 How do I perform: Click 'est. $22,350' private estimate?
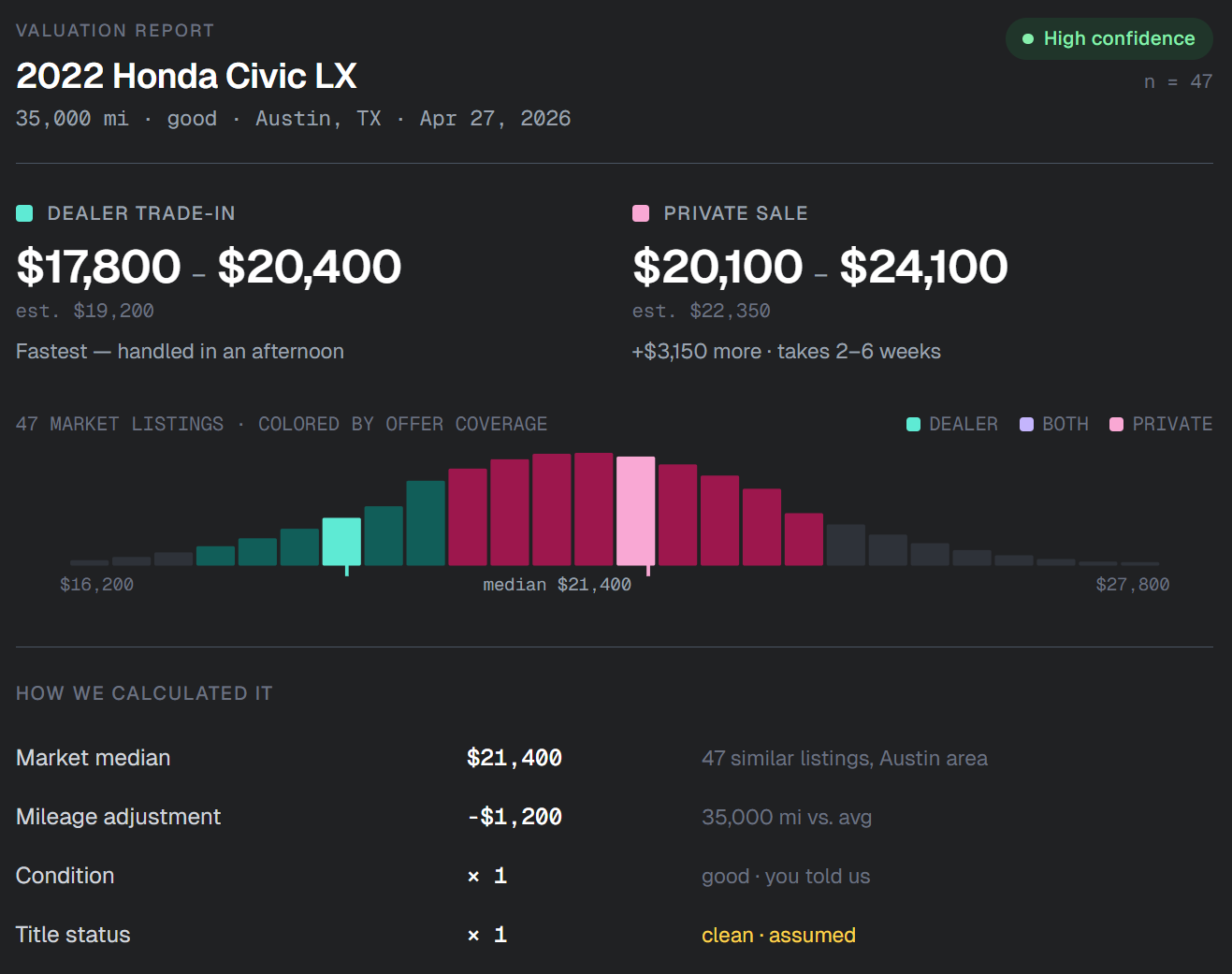(702, 311)
